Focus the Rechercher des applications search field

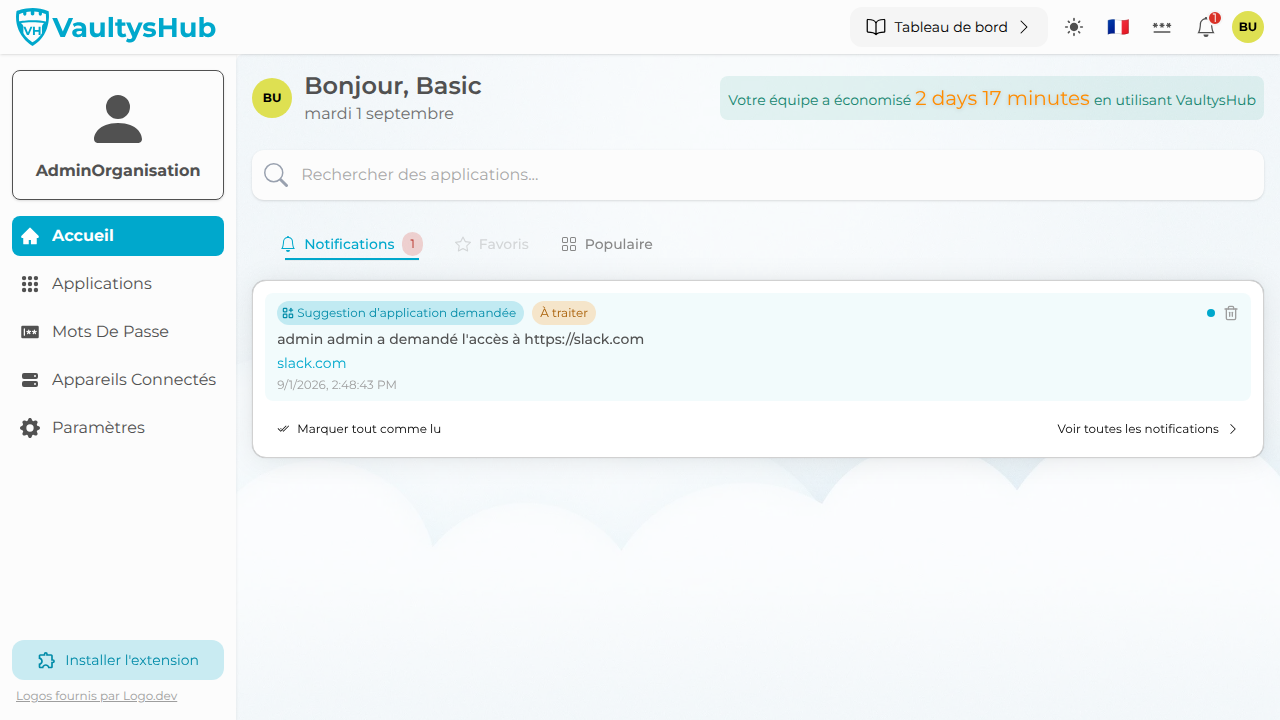click(758, 175)
